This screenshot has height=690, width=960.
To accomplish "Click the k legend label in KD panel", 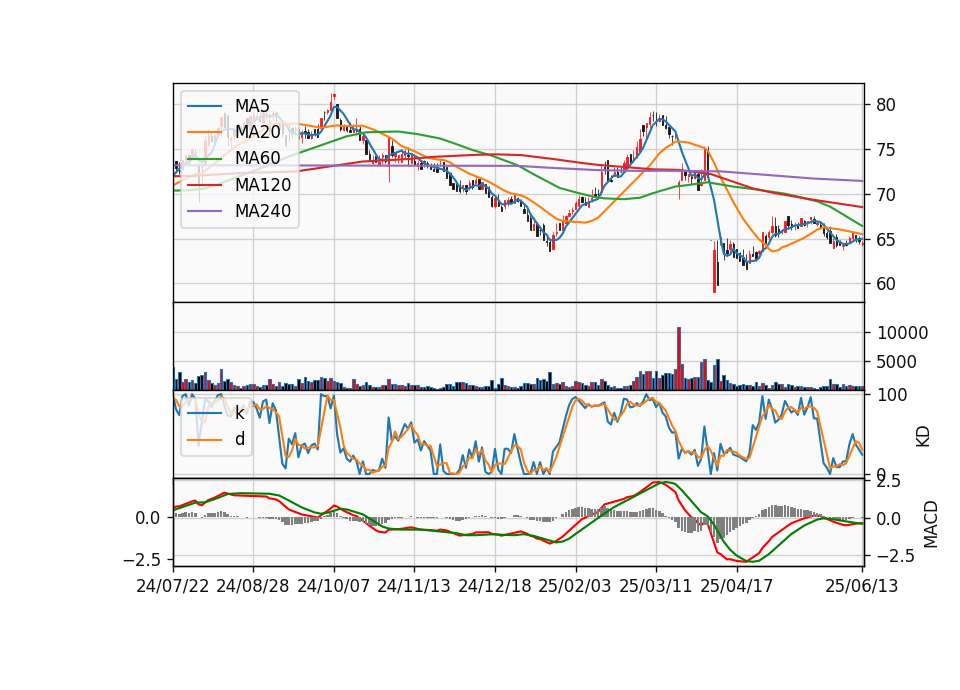I will [240, 413].
